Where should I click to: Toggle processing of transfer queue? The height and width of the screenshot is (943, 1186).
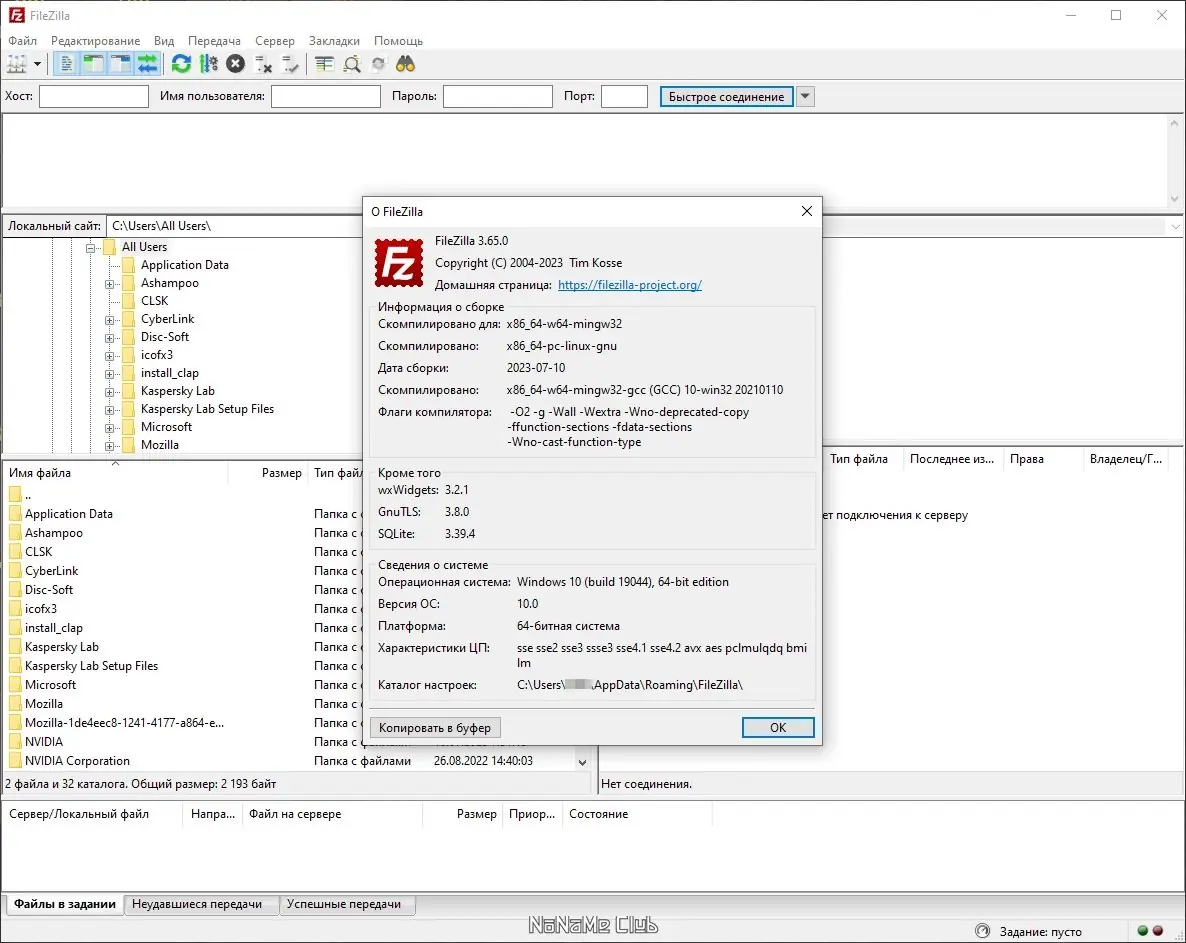click(x=209, y=64)
